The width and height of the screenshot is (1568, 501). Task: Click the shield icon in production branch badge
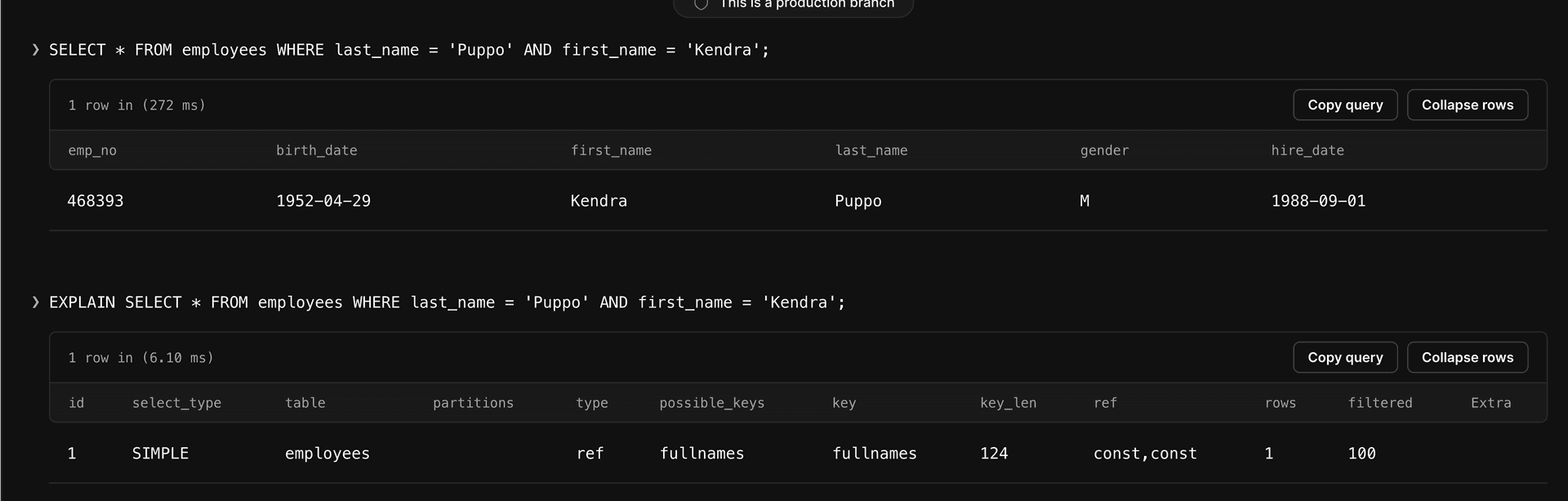[701, 5]
